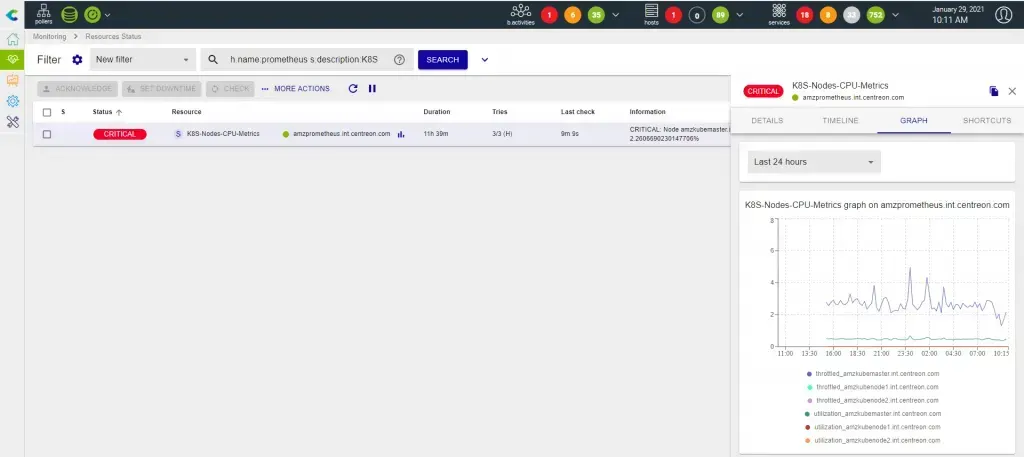Click grey services counter showing 33
This screenshot has height=457, width=1024.
(852, 15)
